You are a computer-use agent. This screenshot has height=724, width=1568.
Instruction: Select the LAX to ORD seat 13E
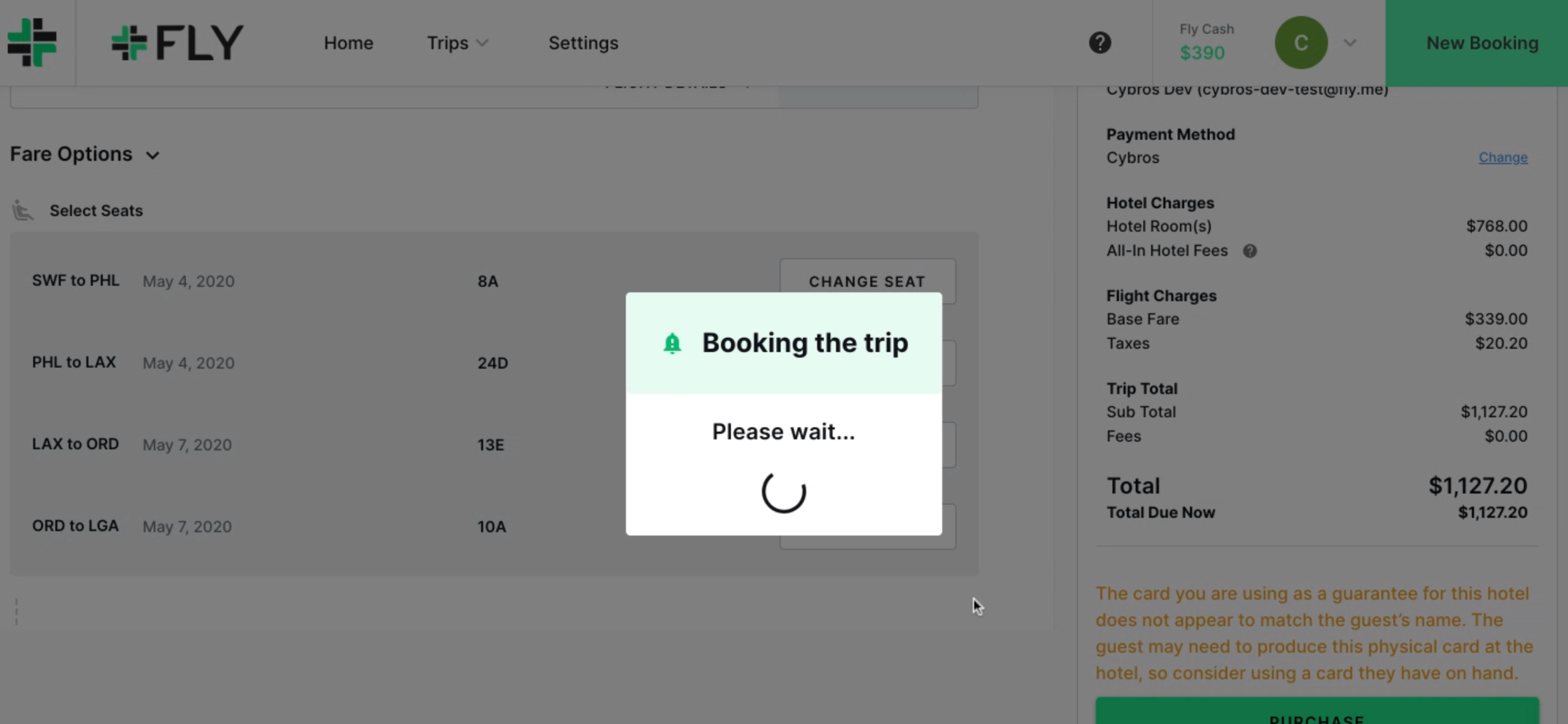click(x=490, y=445)
